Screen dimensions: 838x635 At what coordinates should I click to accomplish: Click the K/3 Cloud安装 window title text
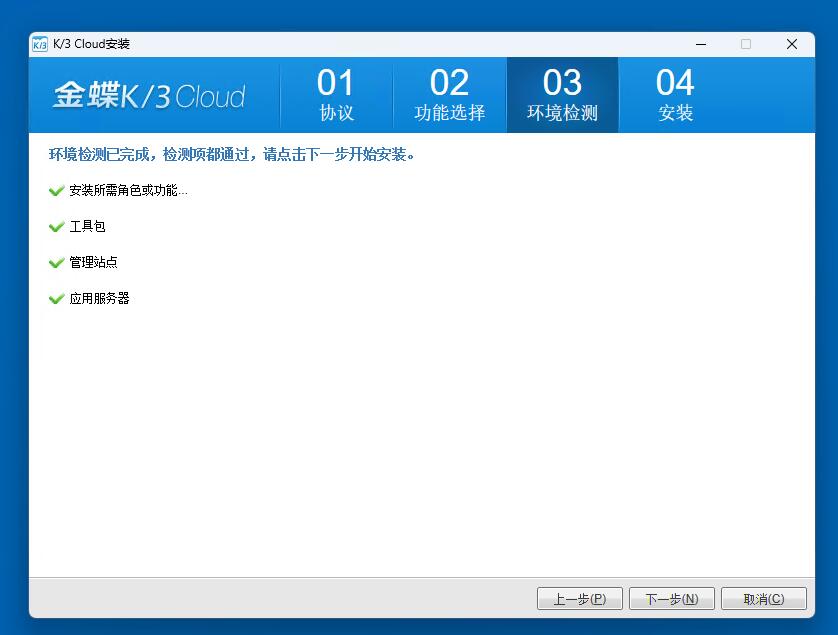click(x=91, y=44)
